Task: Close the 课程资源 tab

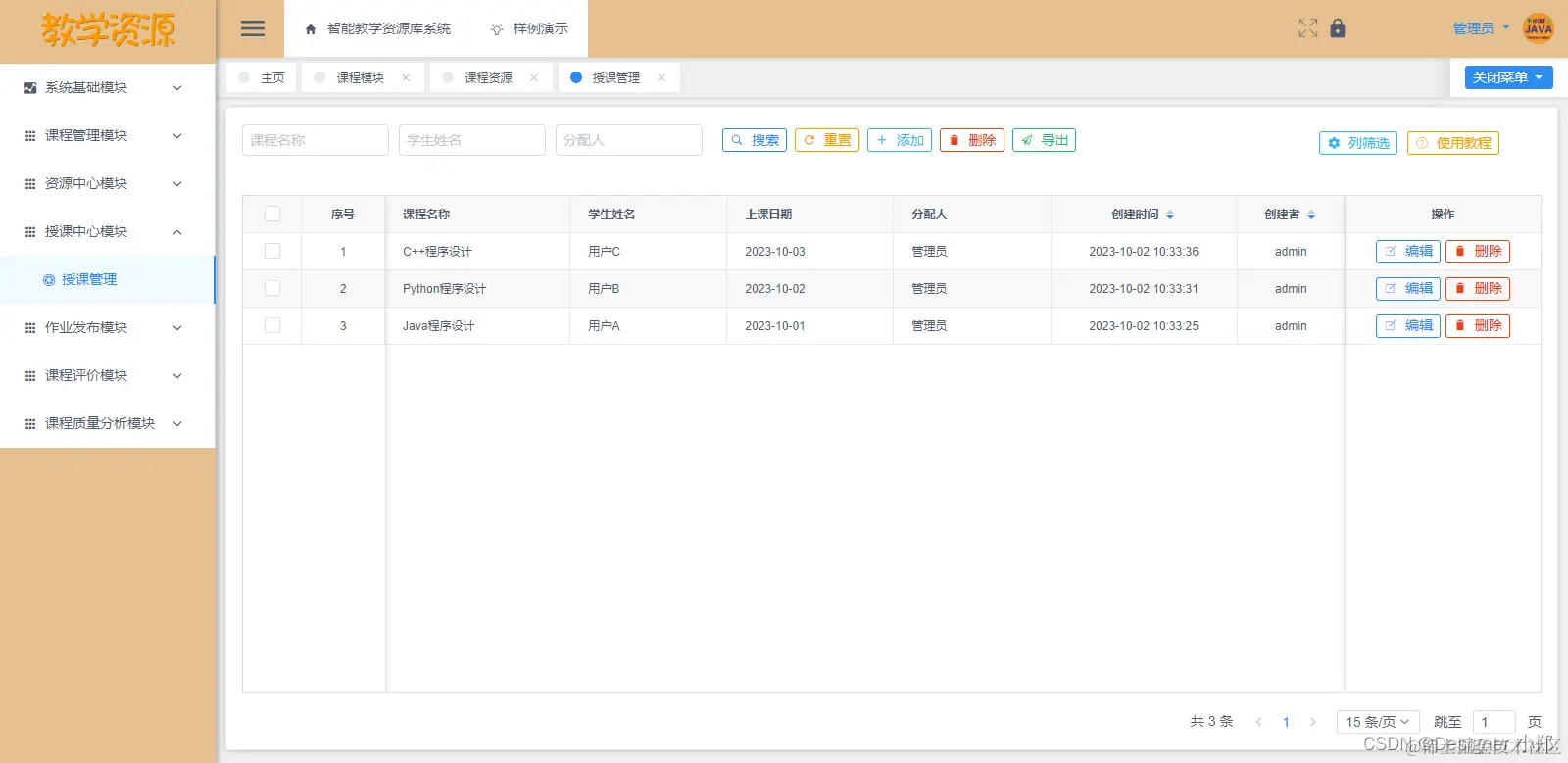Action: [534, 77]
